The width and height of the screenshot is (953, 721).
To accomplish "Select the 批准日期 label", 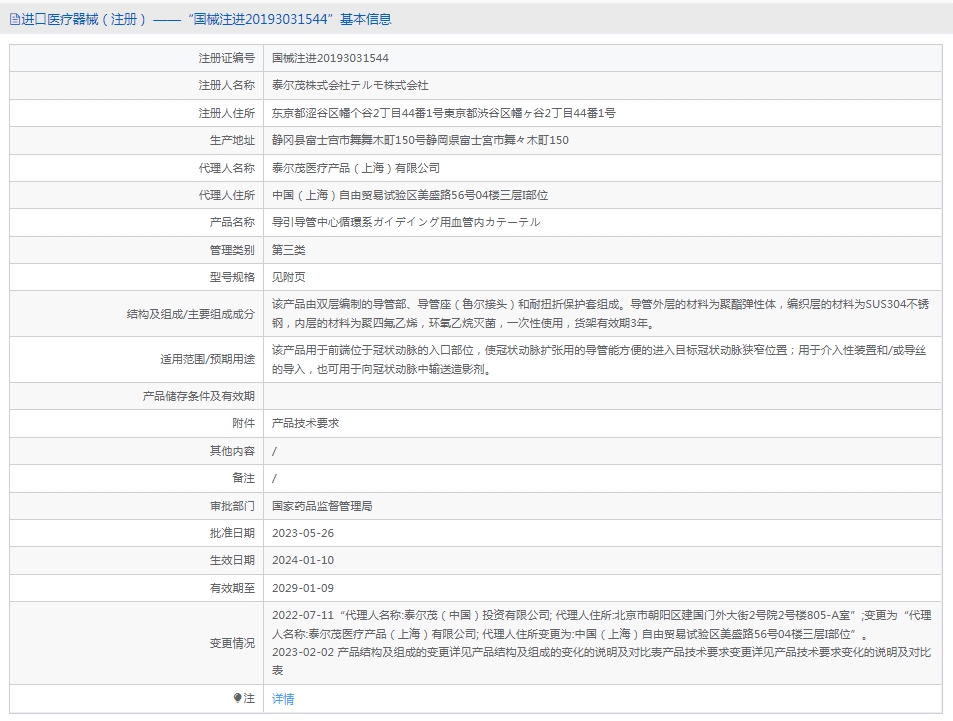I will [x=232, y=533].
